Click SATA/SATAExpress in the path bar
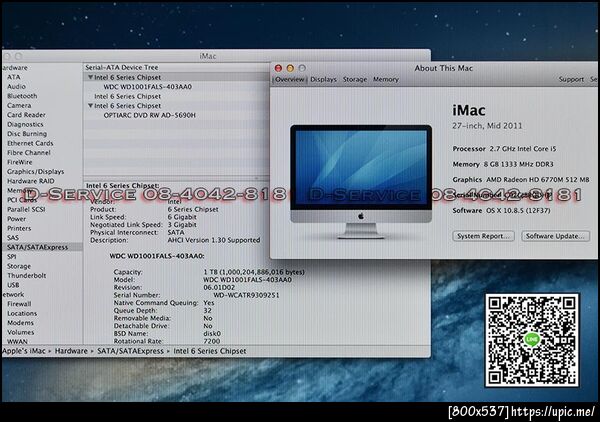This screenshot has height=422, width=600. click(x=130, y=351)
